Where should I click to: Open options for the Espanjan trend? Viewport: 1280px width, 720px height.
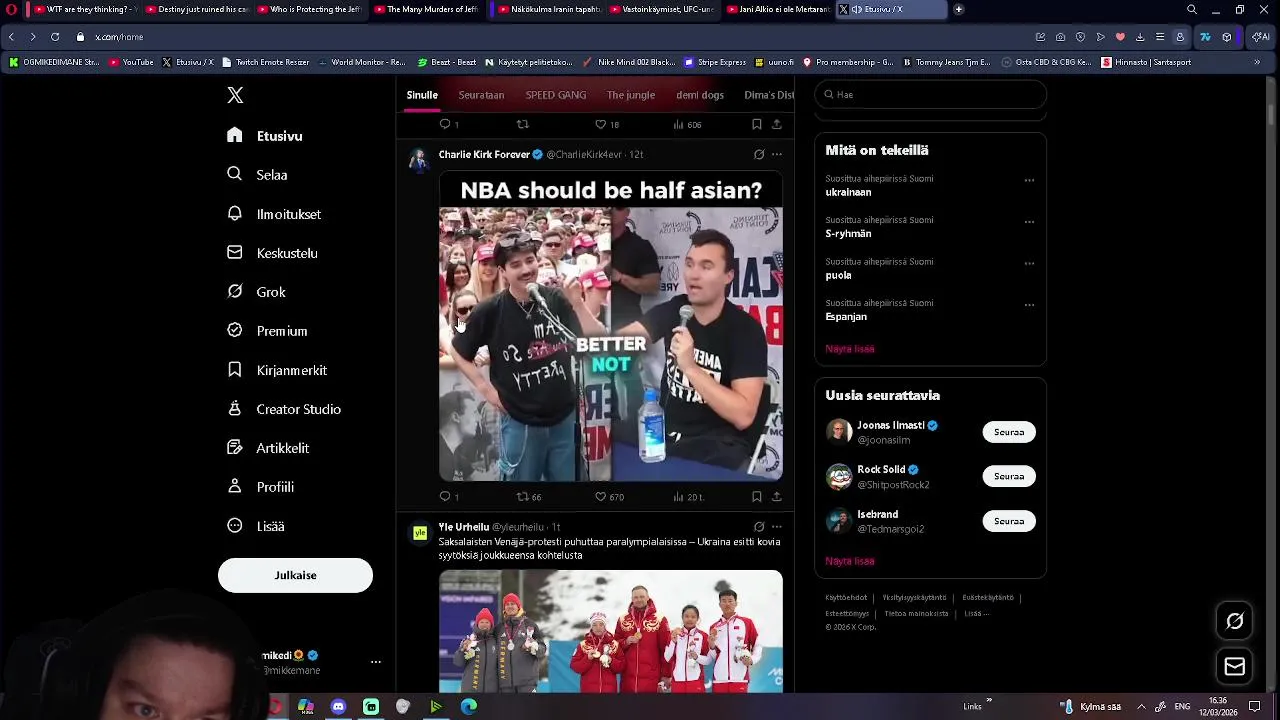(1029, 305)
